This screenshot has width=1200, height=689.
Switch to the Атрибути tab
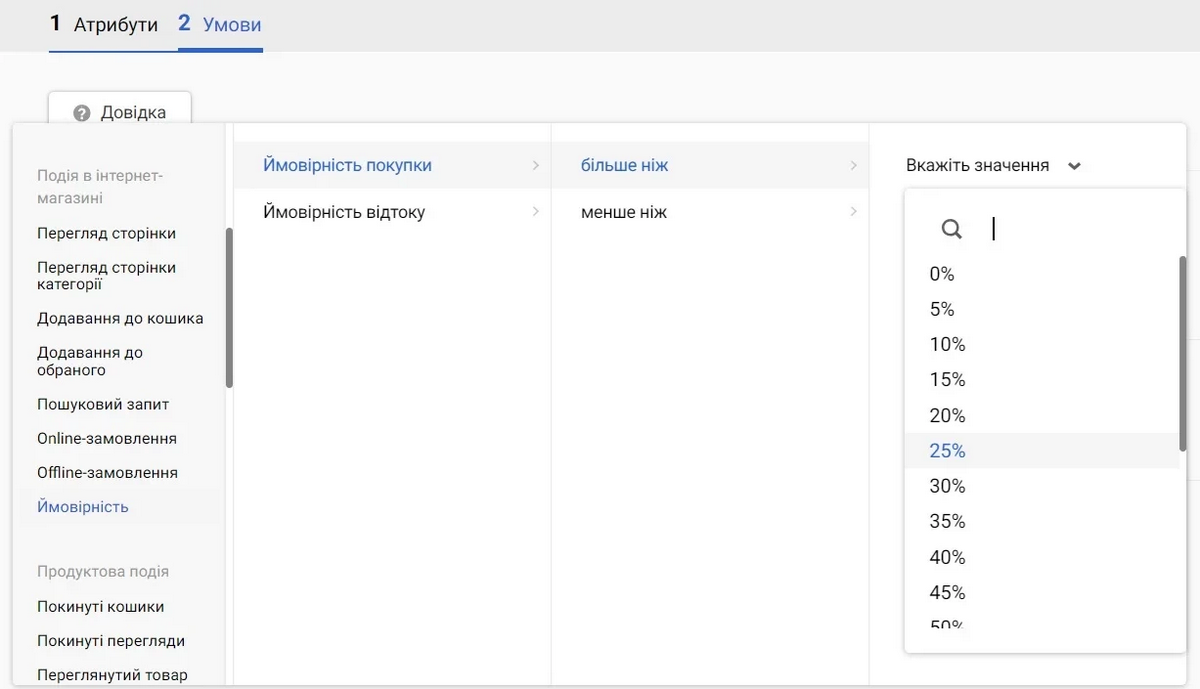click(104, 24)
